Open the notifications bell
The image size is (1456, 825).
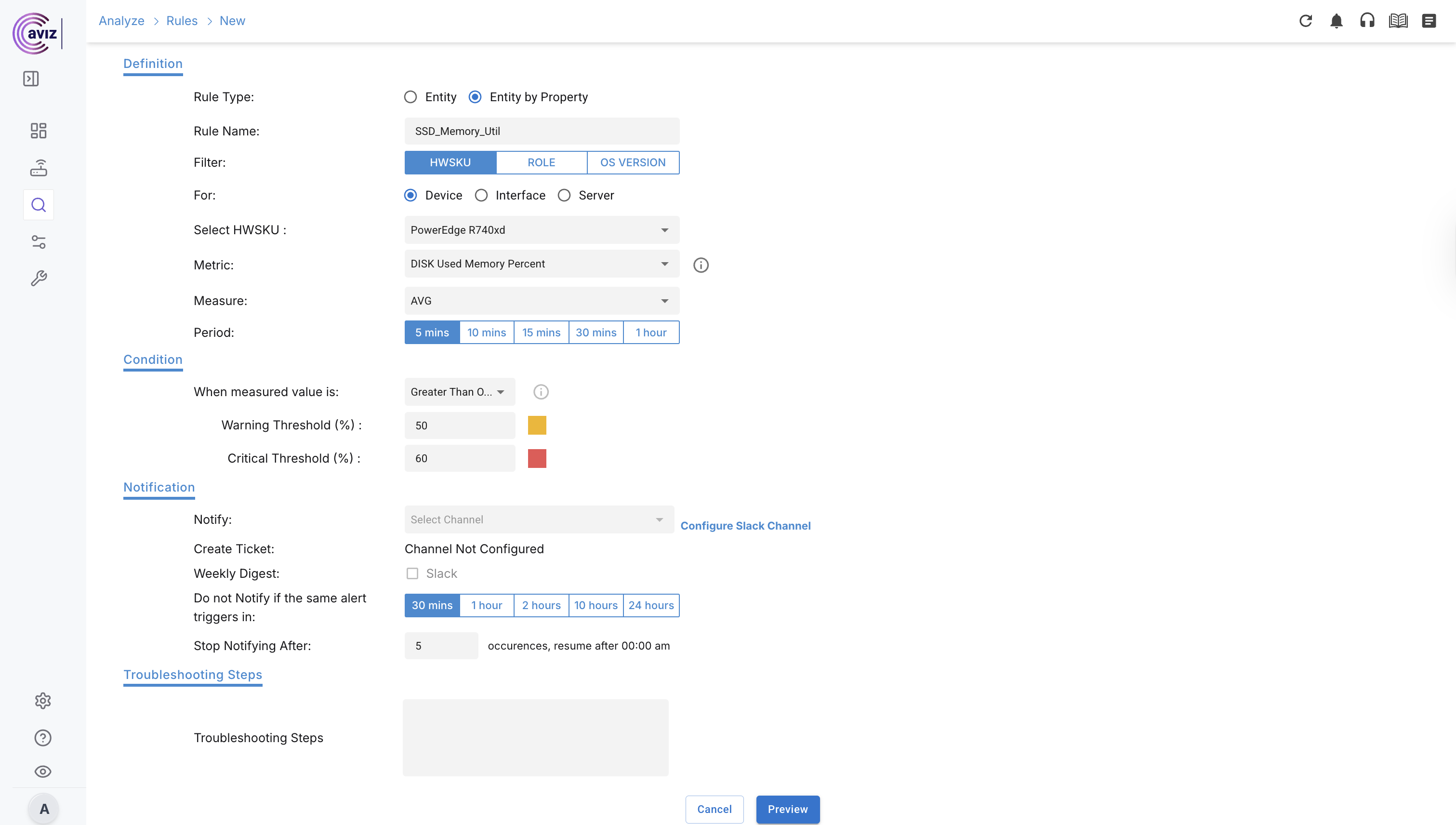(1337, 21)
